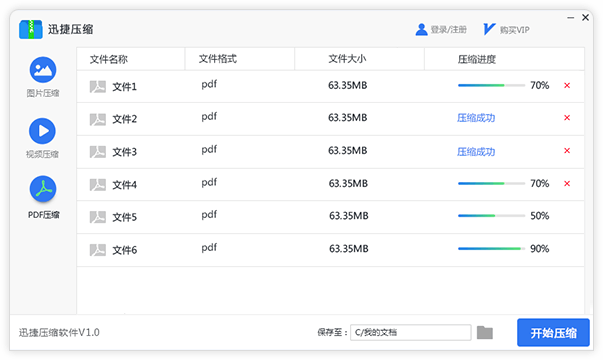The height and width of the screenshot is (360, 603).
Task: Click the file thumbnail icon of 文件5
Action: tap(98, 217)
